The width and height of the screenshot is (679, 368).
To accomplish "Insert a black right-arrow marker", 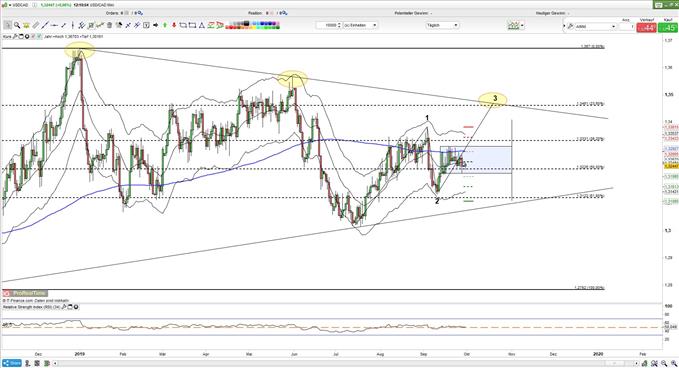I will coord(155,25).
